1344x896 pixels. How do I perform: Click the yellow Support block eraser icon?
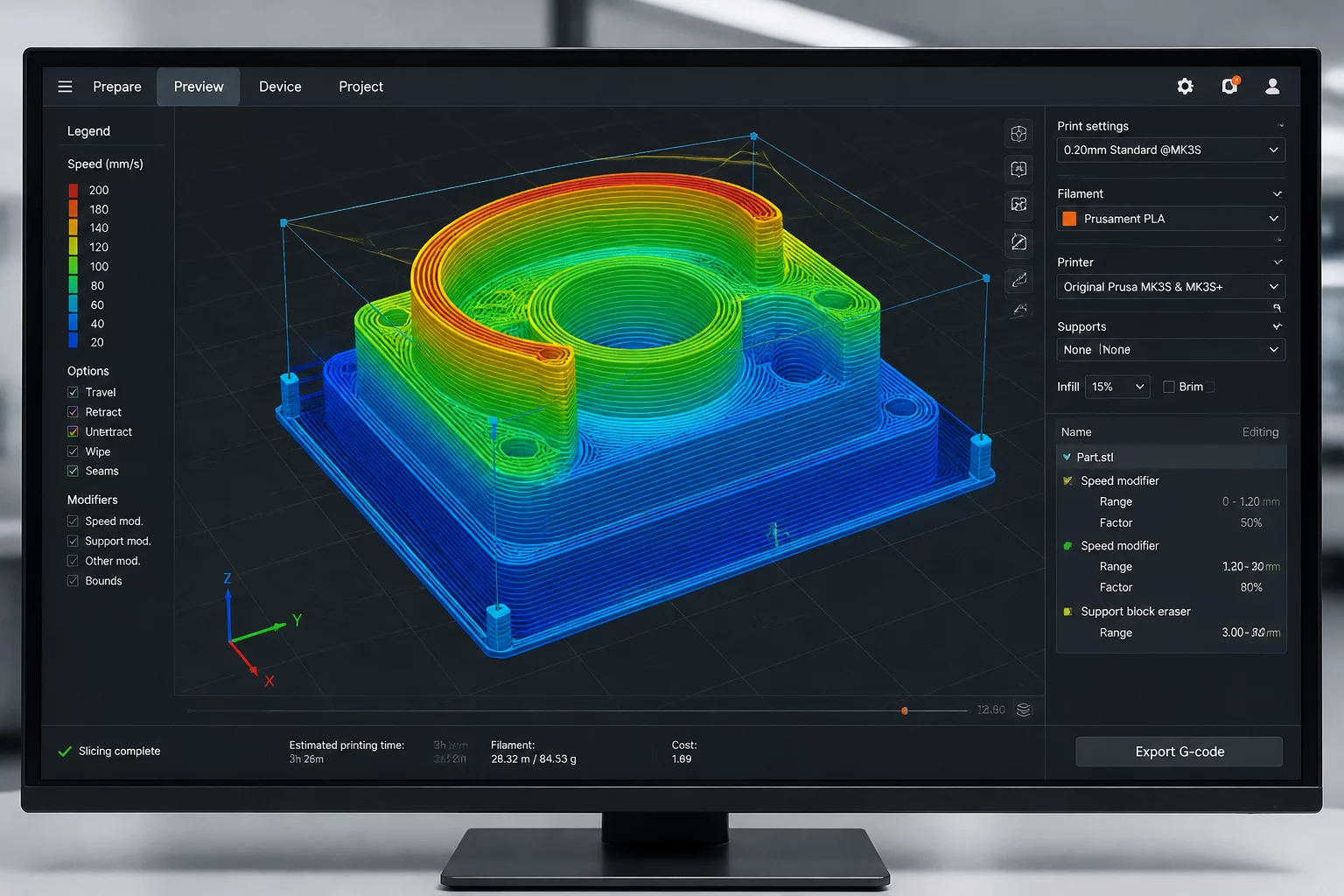pos(1067,612)
